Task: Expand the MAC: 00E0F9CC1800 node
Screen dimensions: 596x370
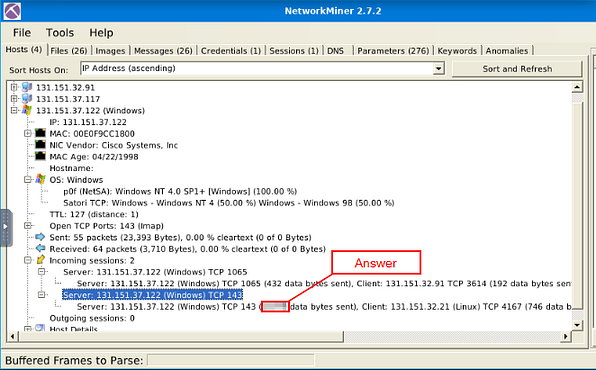Action: [28, 133]
